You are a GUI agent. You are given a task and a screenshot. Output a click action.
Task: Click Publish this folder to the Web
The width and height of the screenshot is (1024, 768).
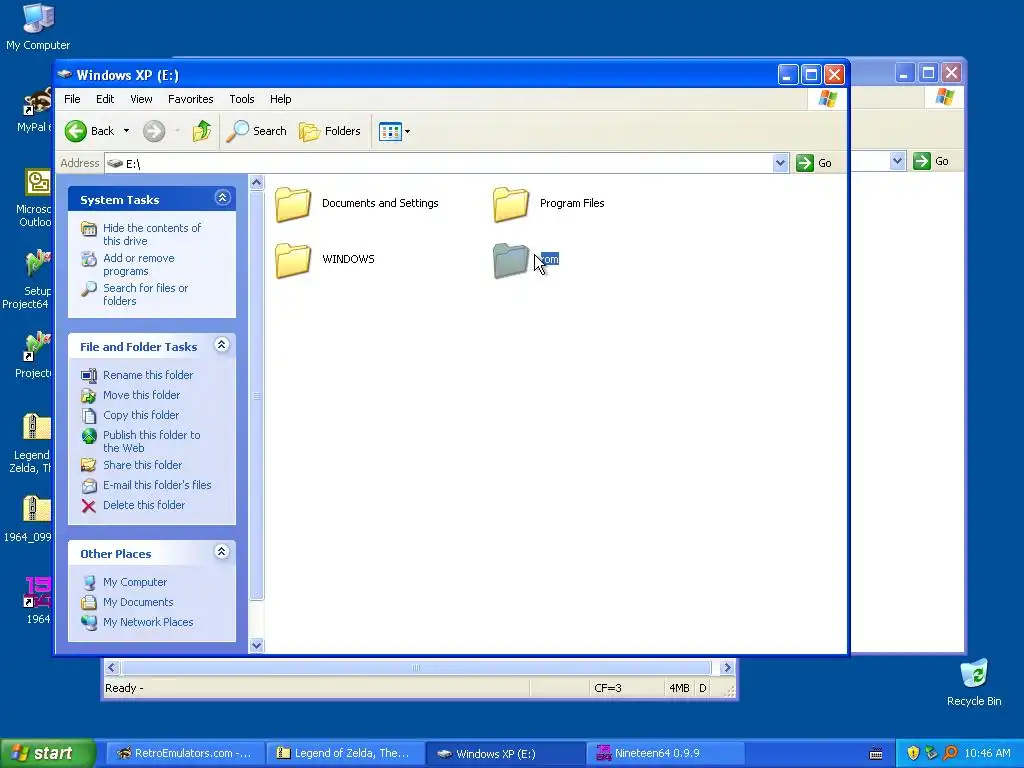152,441
